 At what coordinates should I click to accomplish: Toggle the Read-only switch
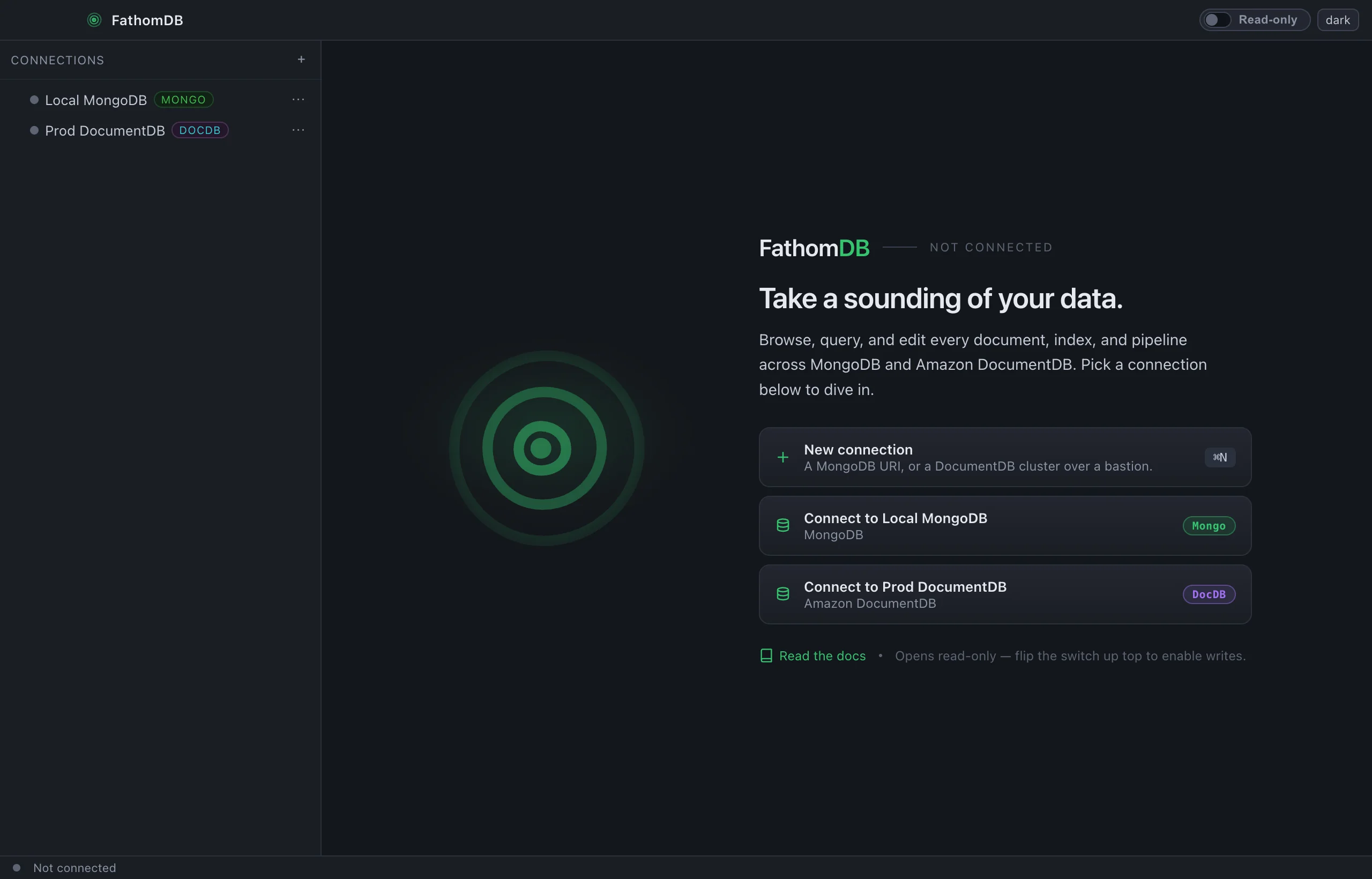point(1217,20)
